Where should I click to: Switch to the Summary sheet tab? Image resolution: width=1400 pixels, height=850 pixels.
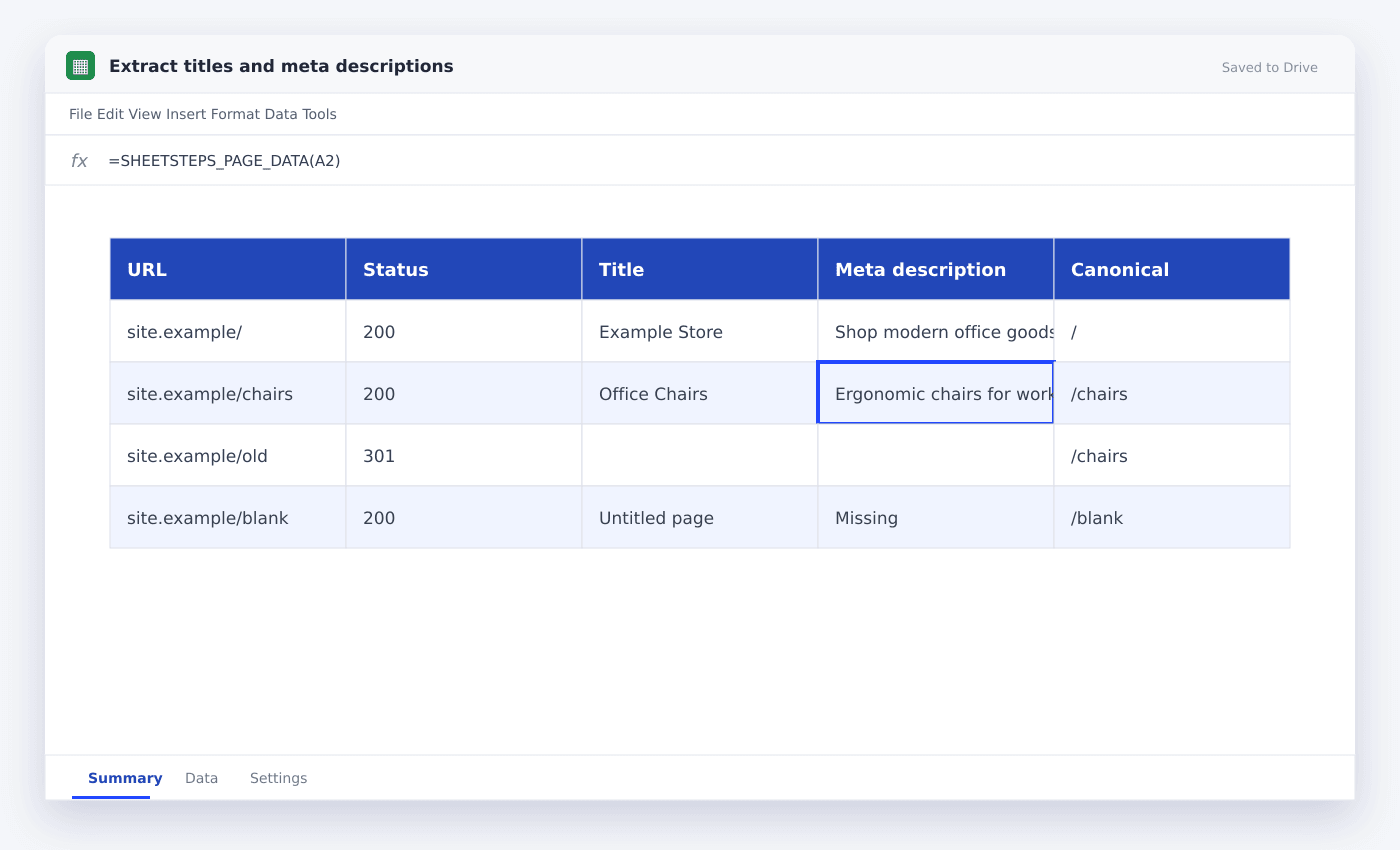coord(125,778)
